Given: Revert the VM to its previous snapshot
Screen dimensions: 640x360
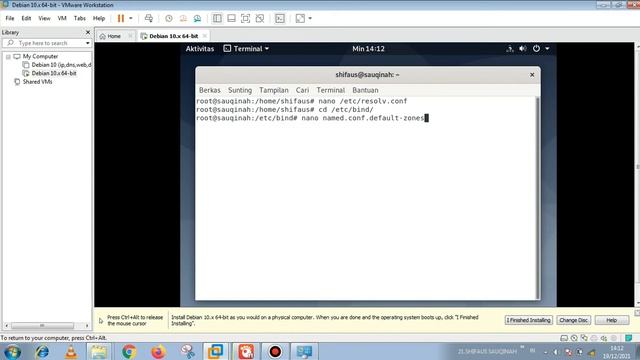Looking at the screenshot, I should tap(183, 18).
